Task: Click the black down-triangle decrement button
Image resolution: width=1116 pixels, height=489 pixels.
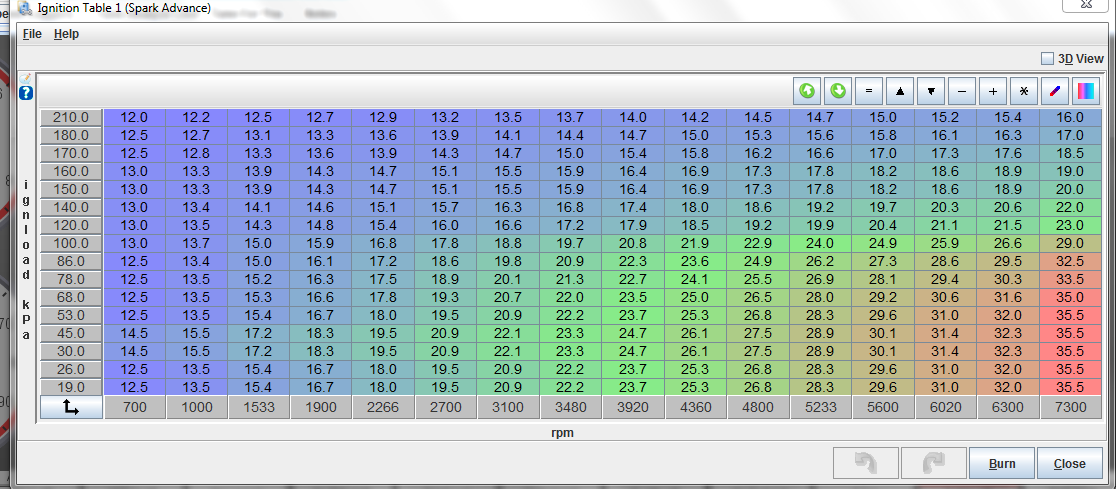Action: pos(931,91)
